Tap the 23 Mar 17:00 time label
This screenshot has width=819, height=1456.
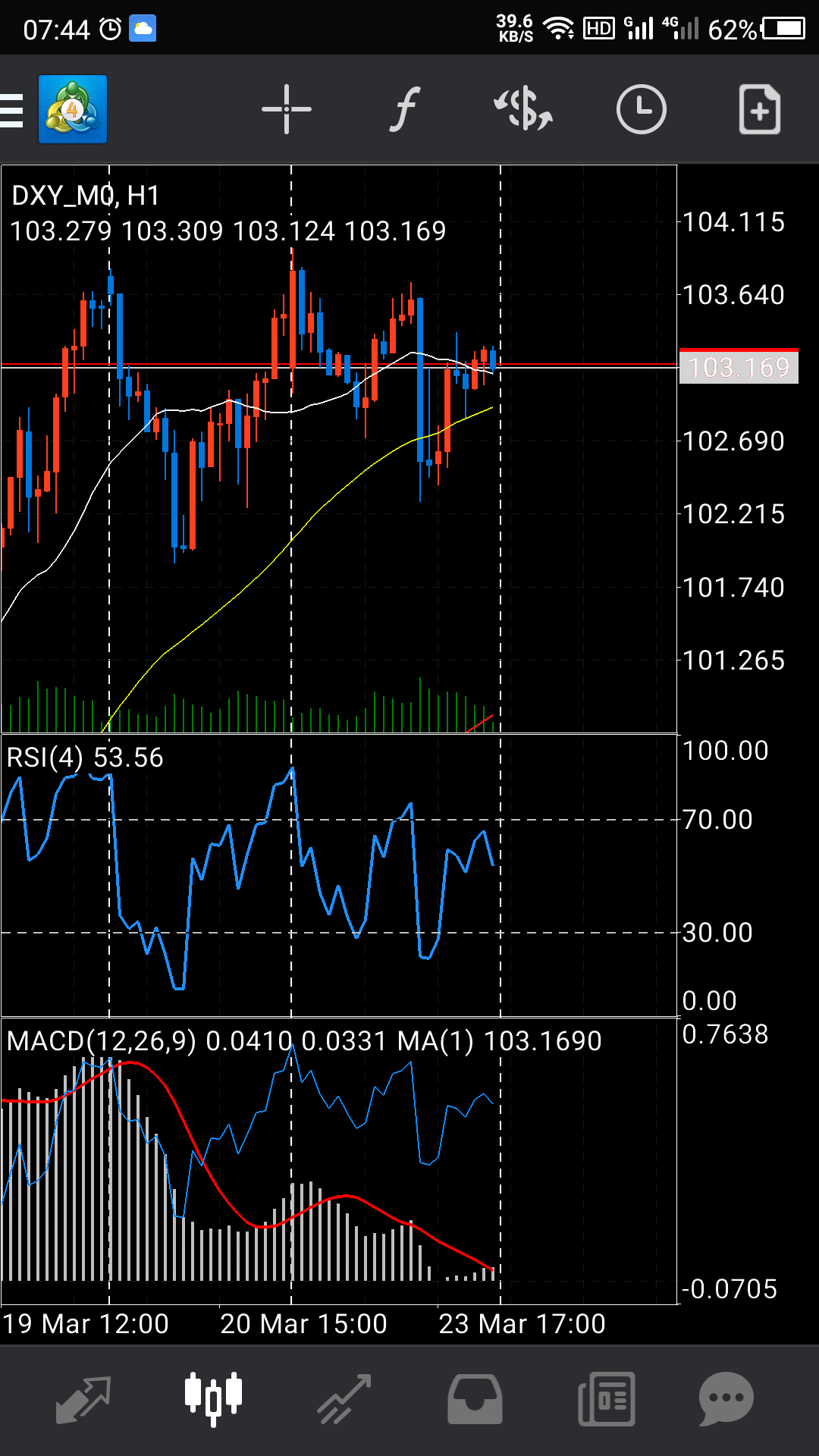coord(522,1324)
